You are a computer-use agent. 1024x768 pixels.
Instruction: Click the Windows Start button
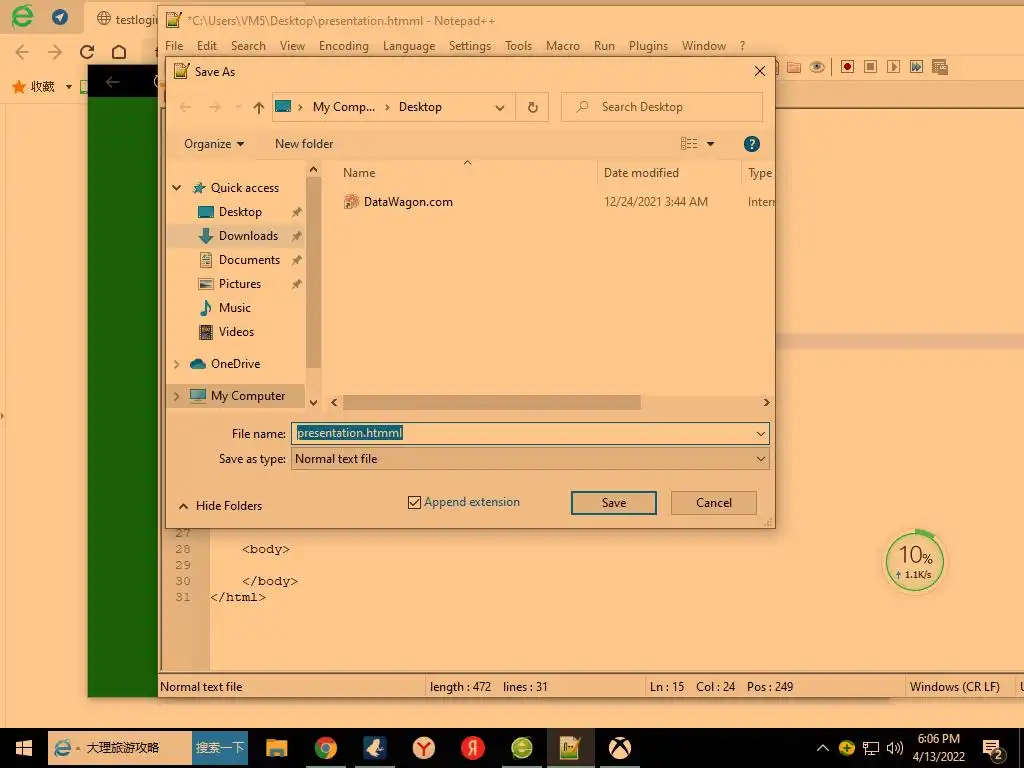(x=24, y=748)
